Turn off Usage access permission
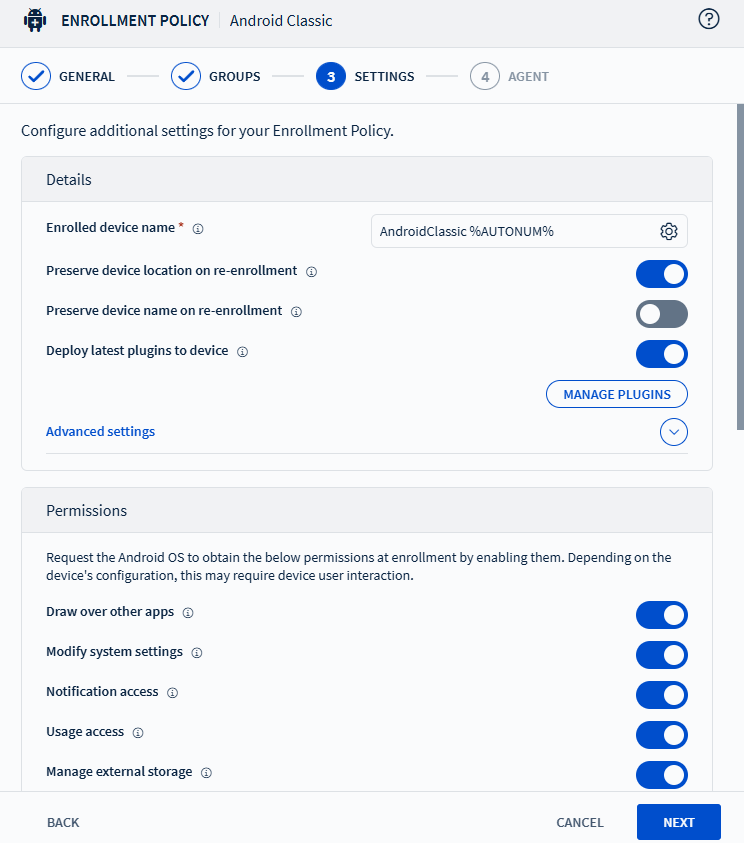744x843 pixels. pyautogui.click(x=661, y=735)
